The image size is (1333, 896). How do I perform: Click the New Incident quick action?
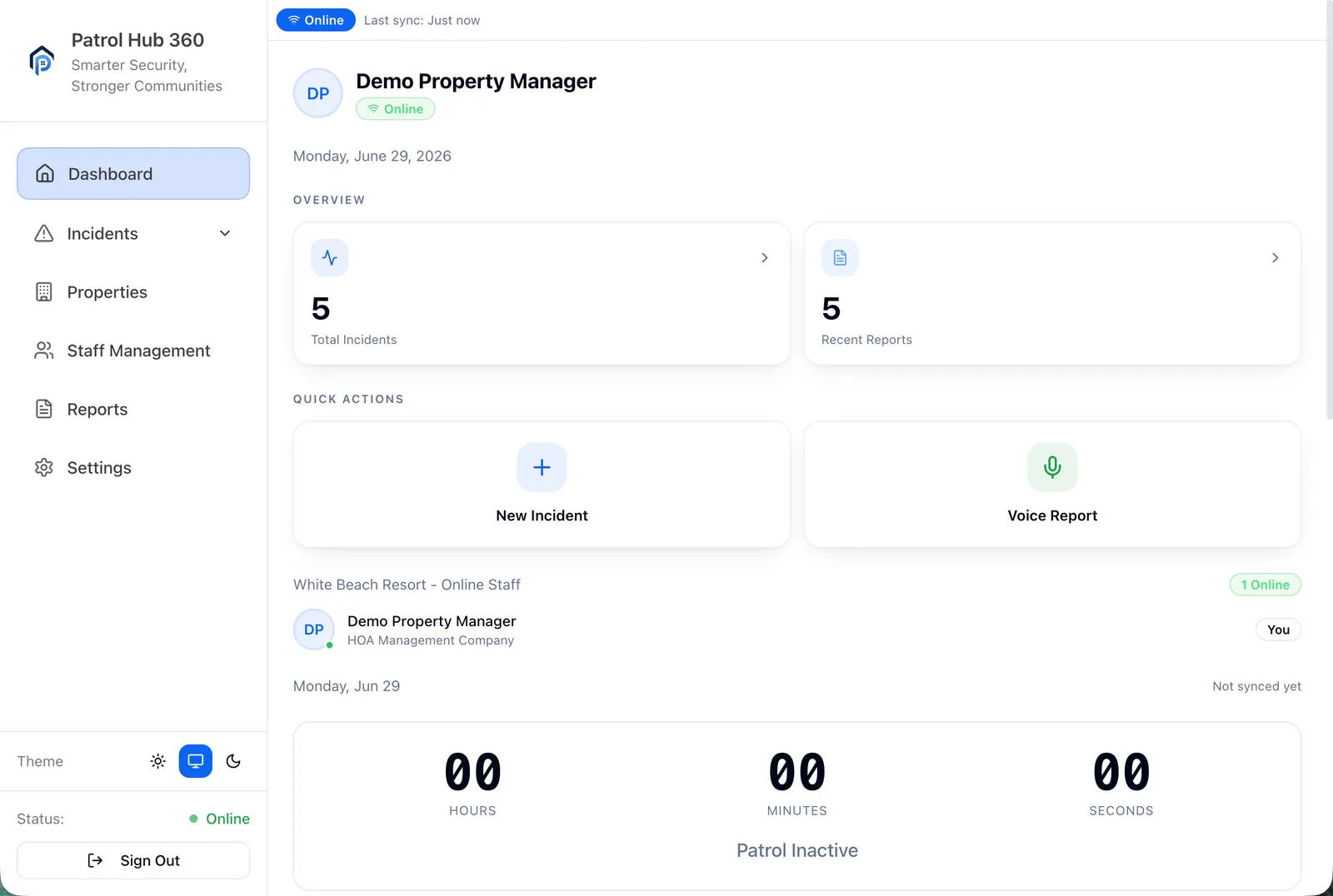[542, 485]
